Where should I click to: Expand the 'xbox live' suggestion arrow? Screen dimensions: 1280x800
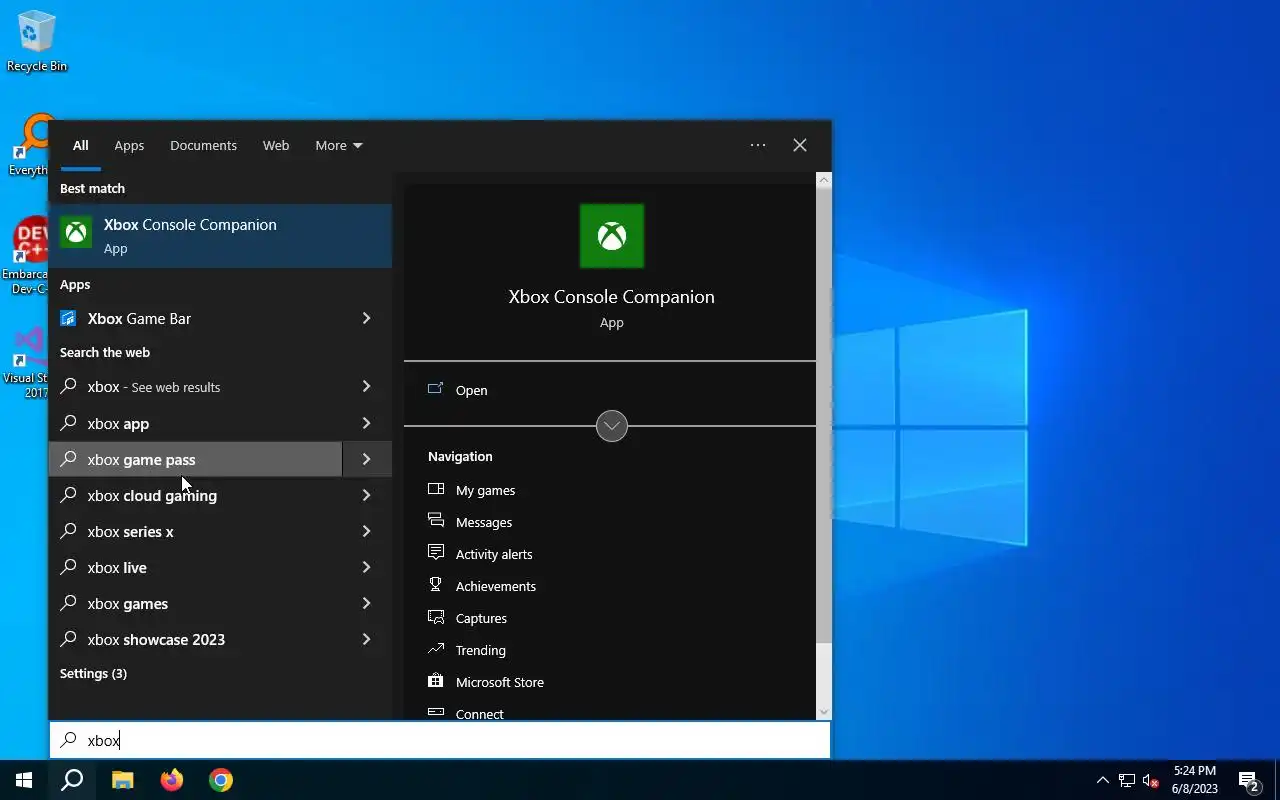click(x=366, y=567)
